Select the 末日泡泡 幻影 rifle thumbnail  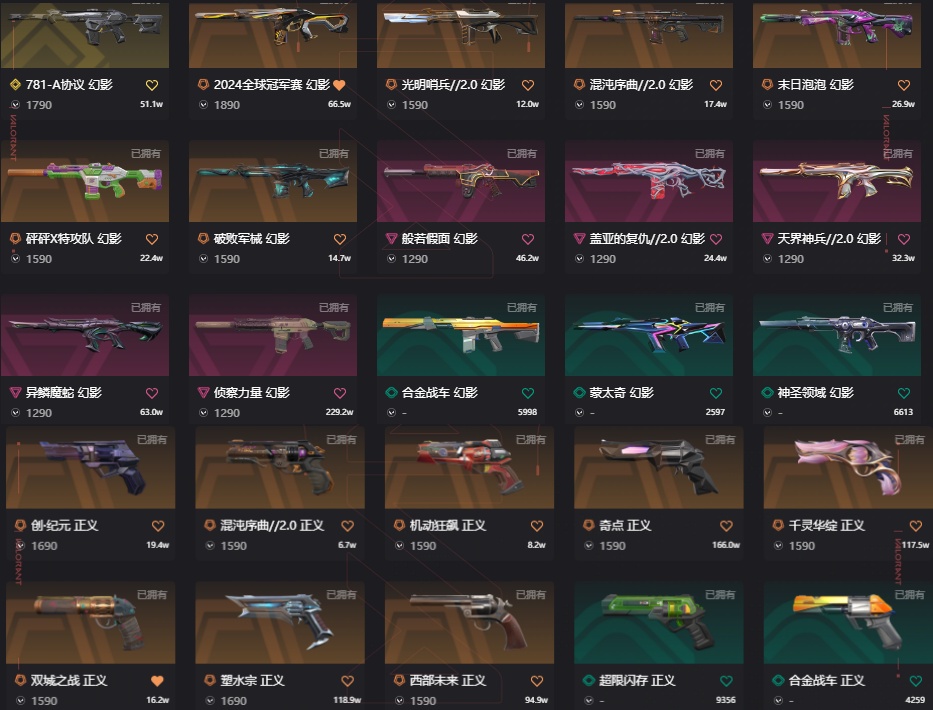[x=837, y=35]
